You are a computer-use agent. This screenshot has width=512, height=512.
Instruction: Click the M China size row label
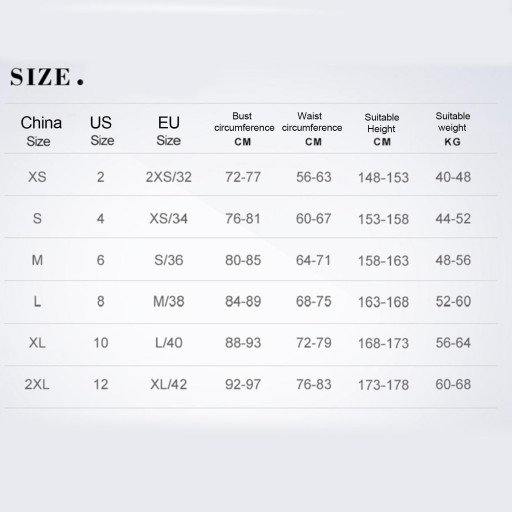click(x=37, y=260)
